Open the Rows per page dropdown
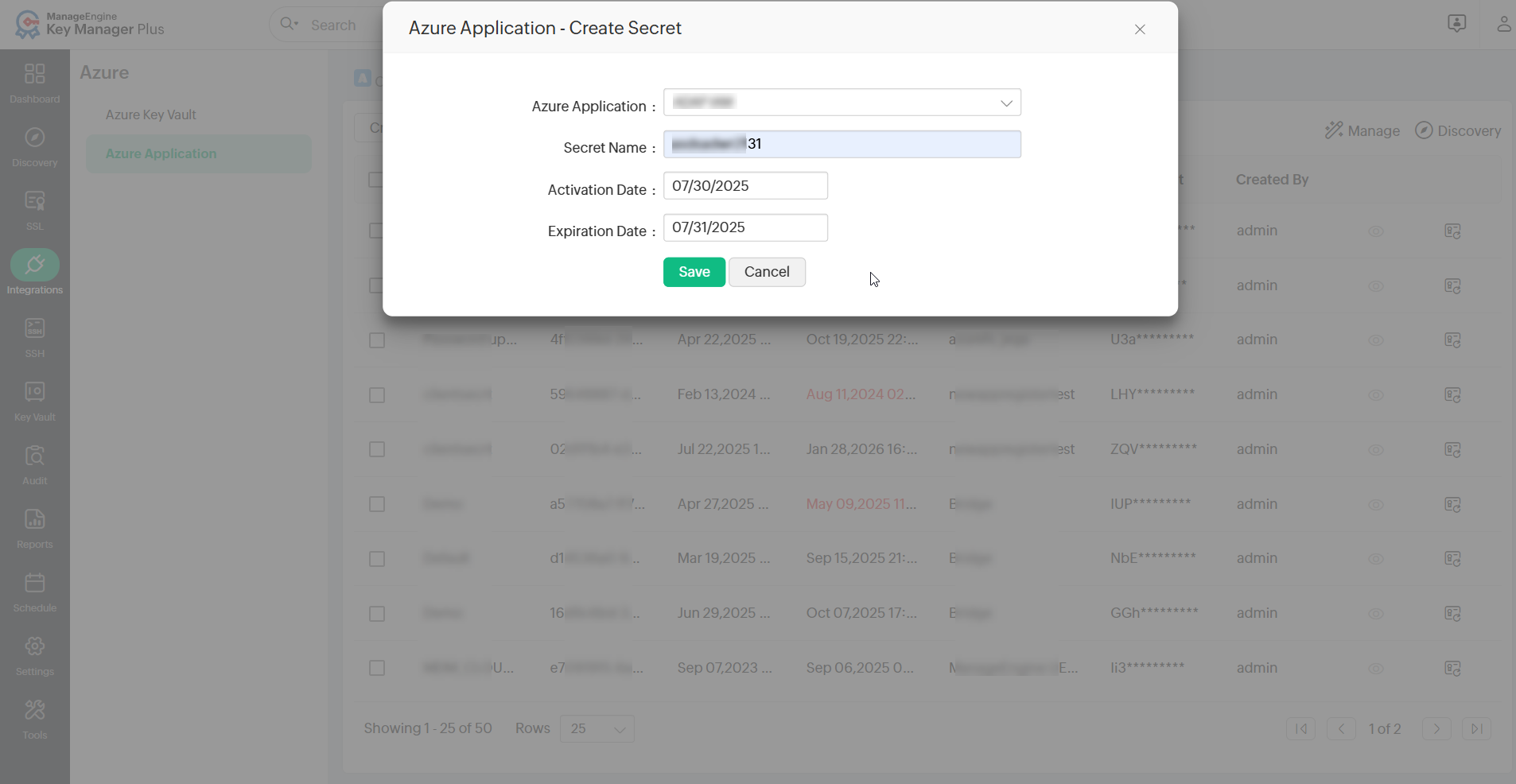 point(596,728)
